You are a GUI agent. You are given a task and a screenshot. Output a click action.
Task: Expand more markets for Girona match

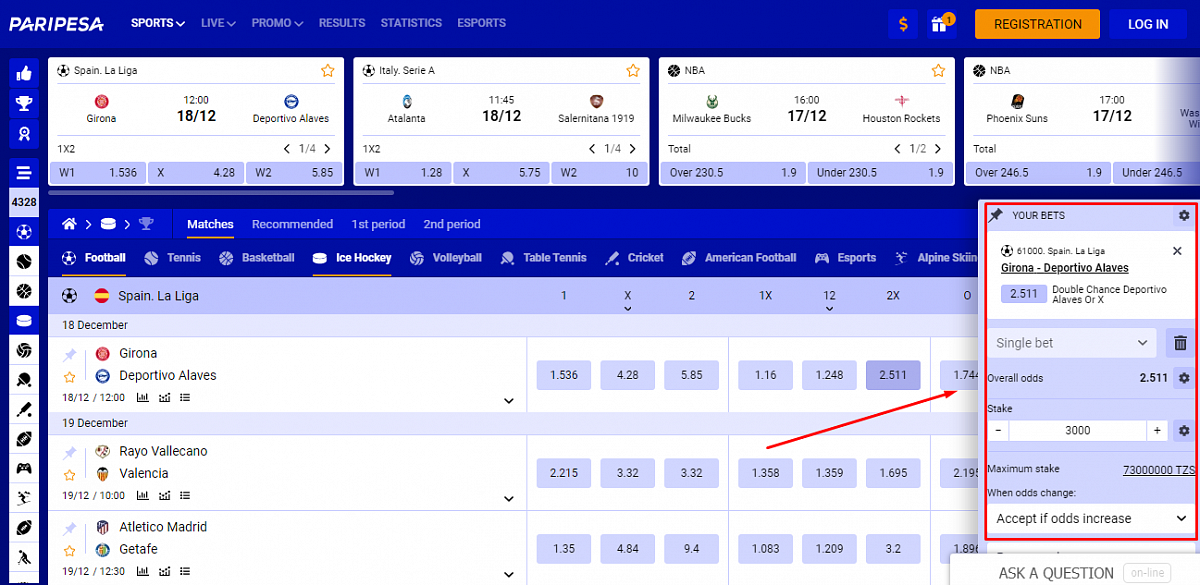click(x=508, y=401)
